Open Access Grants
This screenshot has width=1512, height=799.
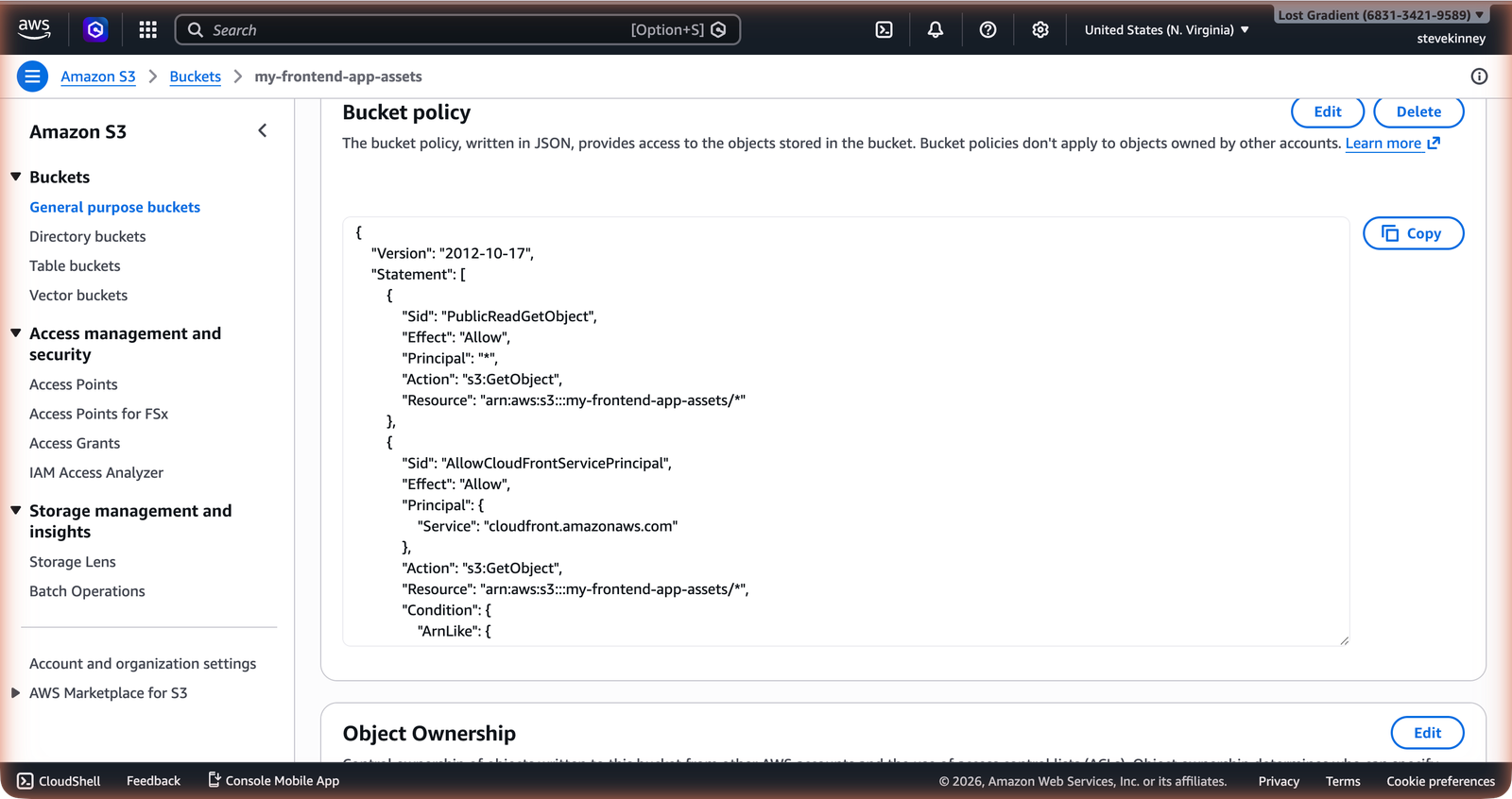click(x=75, y=443)
